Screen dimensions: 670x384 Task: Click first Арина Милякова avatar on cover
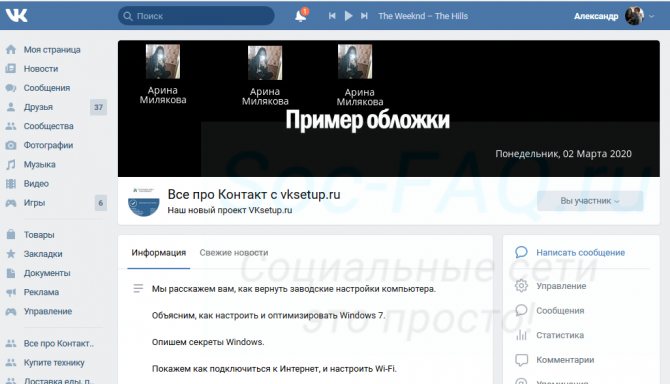163,62
